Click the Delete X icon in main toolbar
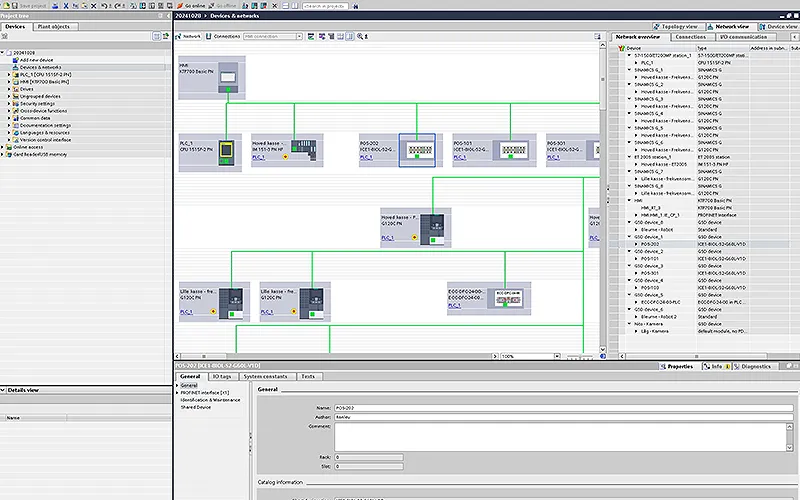Screen dimensions: 800x500 [94, 6]
